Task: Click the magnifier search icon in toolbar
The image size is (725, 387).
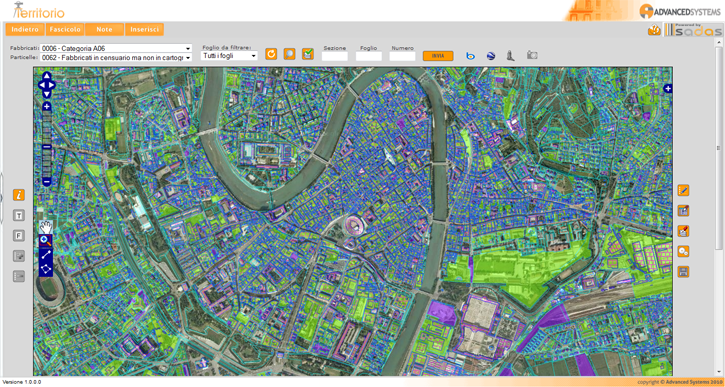Action: click(289, 54)
